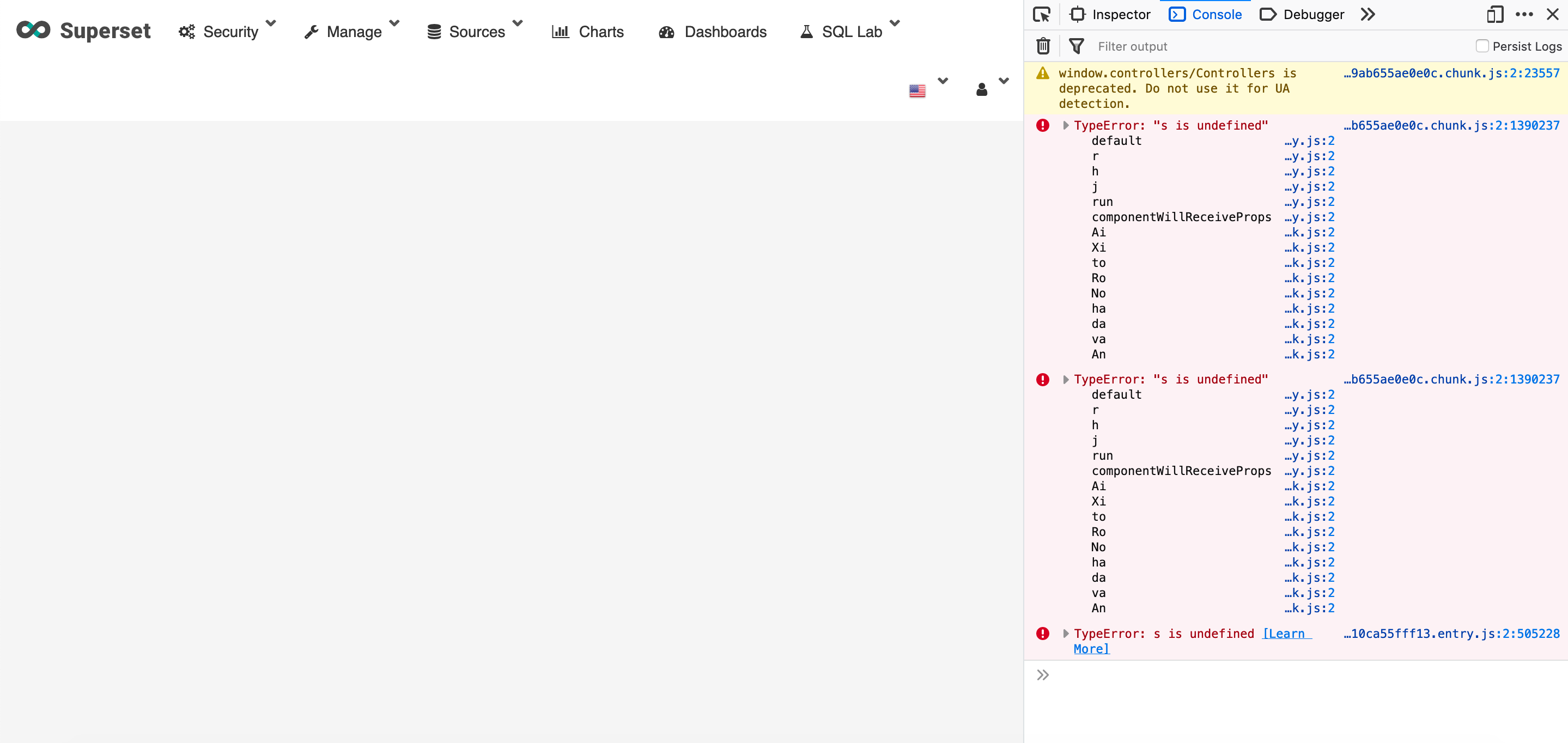Expand the first TypeError stack trace
This screenshot has height=743, width=1568.
tap(1066, 125)
